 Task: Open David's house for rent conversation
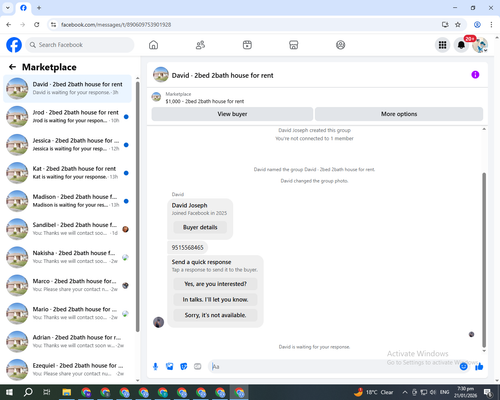click(x=67, y=89)
